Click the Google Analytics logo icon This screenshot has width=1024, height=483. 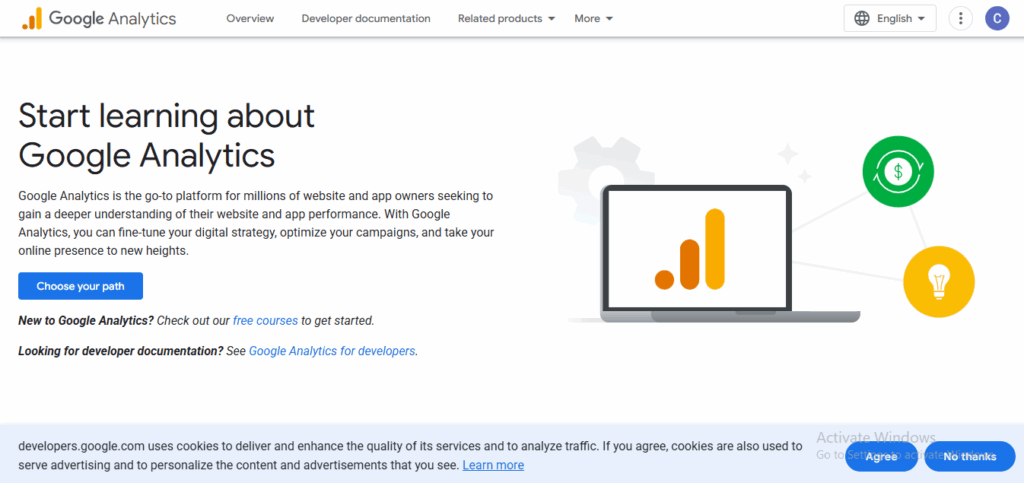(x=32, y=18)
